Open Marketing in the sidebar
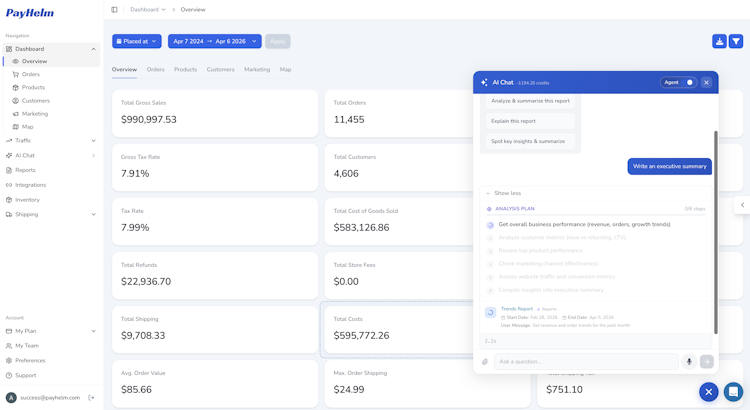The width and height of the screenshot is (750, 410). point(34,114)
